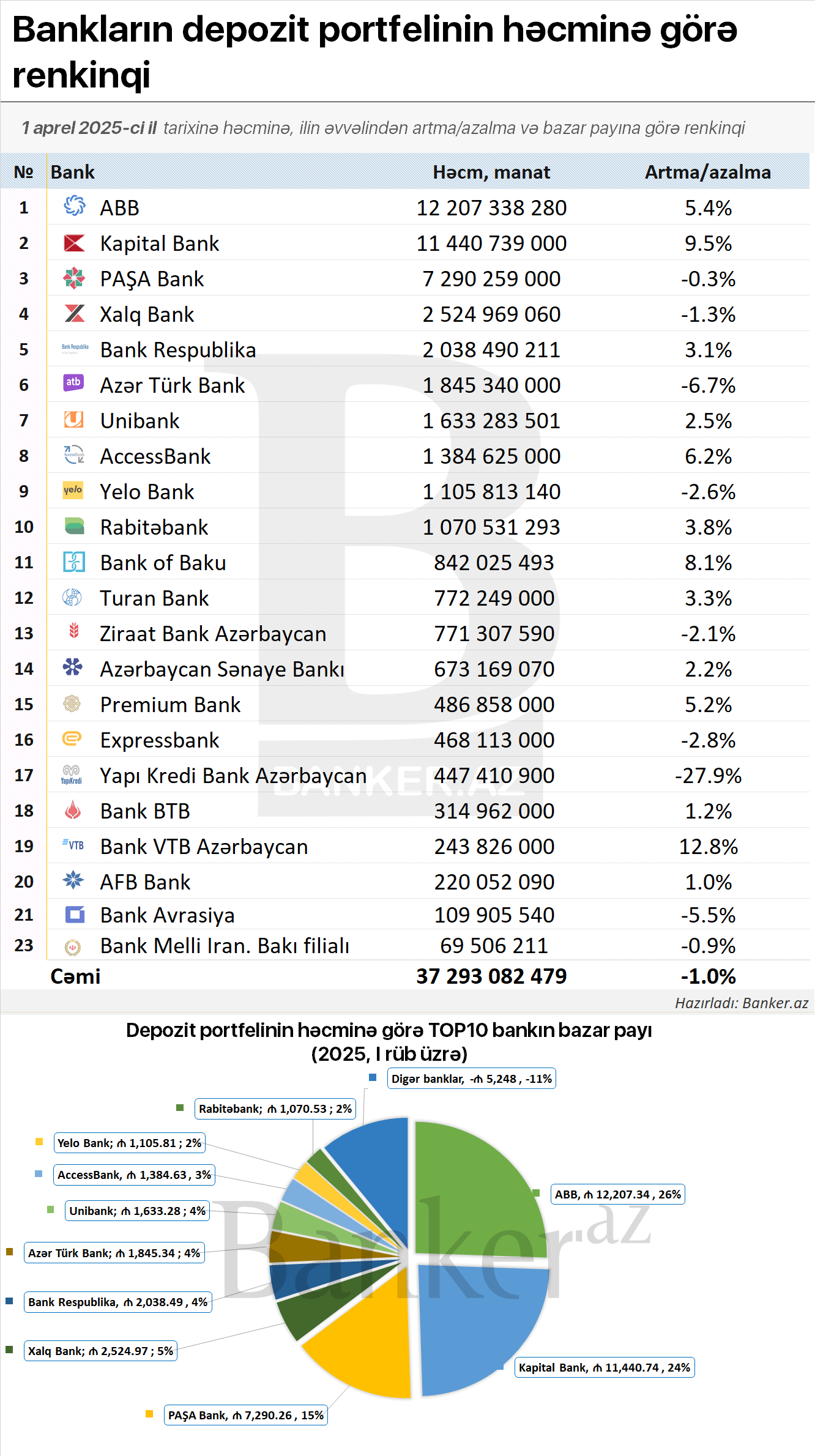The height and width of the screenshot is (1456, 815).
Task: Click the 'Premium Bank' row name
Action: pos(171,705)
